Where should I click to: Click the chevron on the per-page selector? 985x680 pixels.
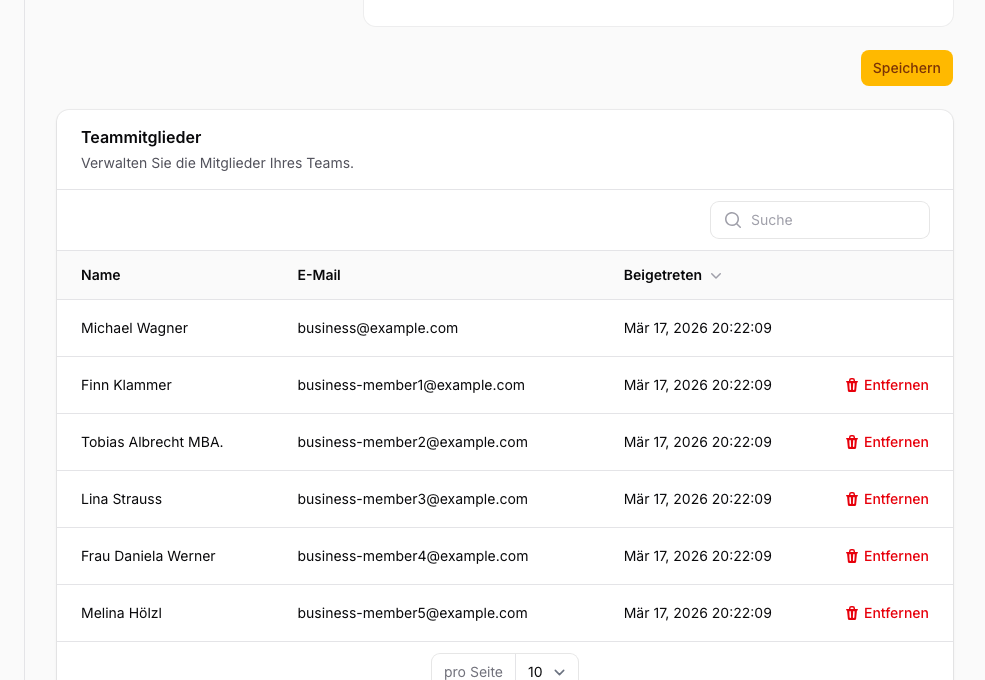[560, 672]
